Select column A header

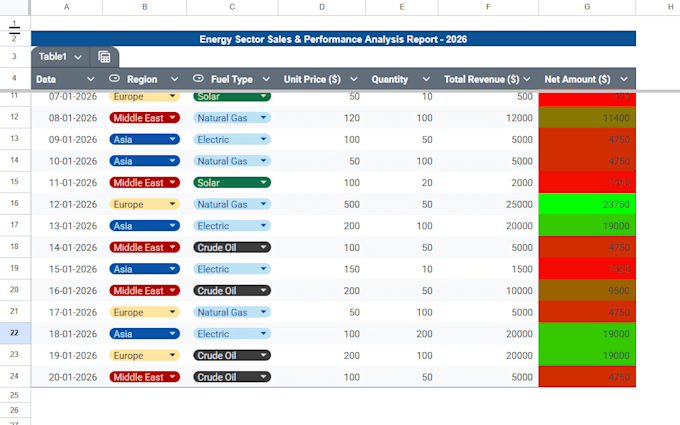point(66,7)
